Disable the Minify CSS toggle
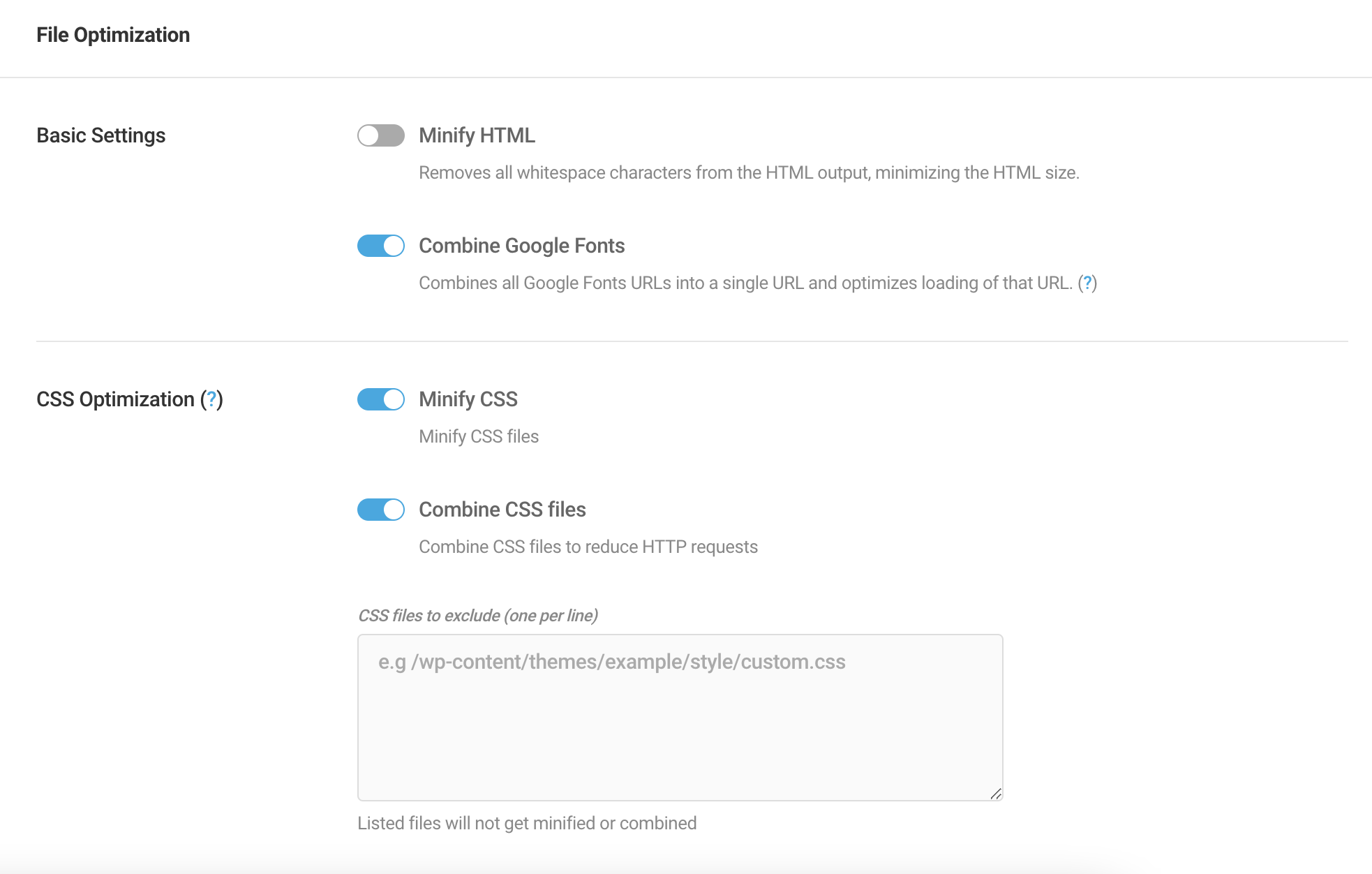Screen dimensions: 1372x874 380,399
